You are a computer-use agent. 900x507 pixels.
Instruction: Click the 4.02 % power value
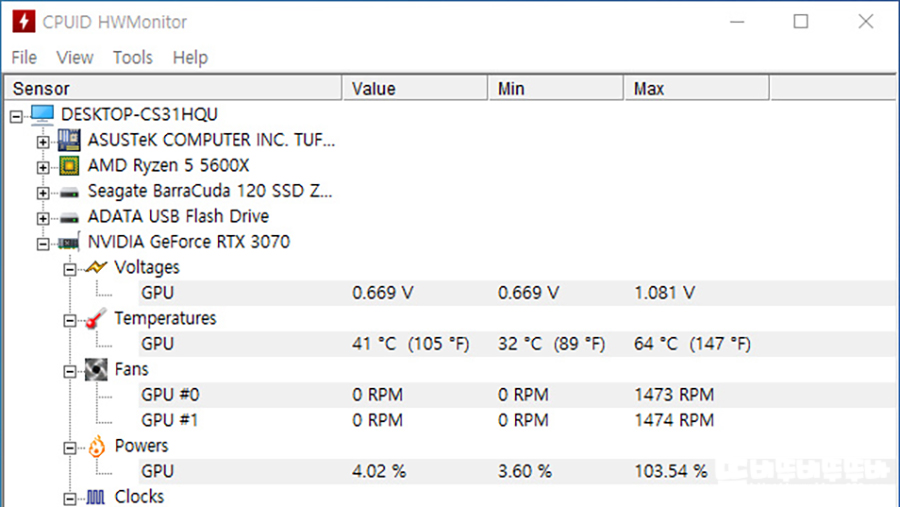(379, 471)
